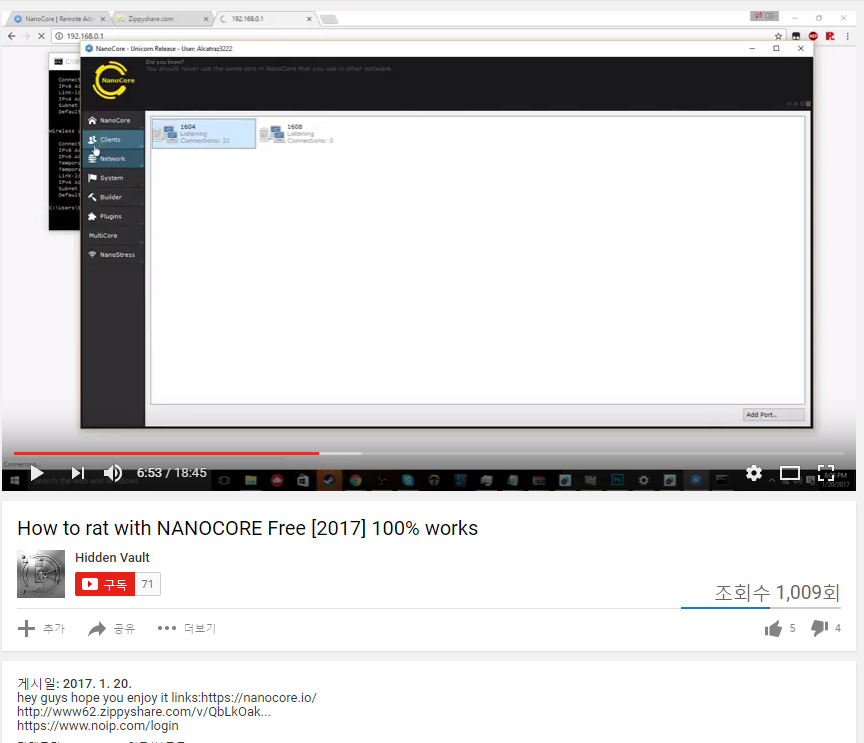
Task: Open File Explorer from the Windows taskbar
Action: click(251, 480)
